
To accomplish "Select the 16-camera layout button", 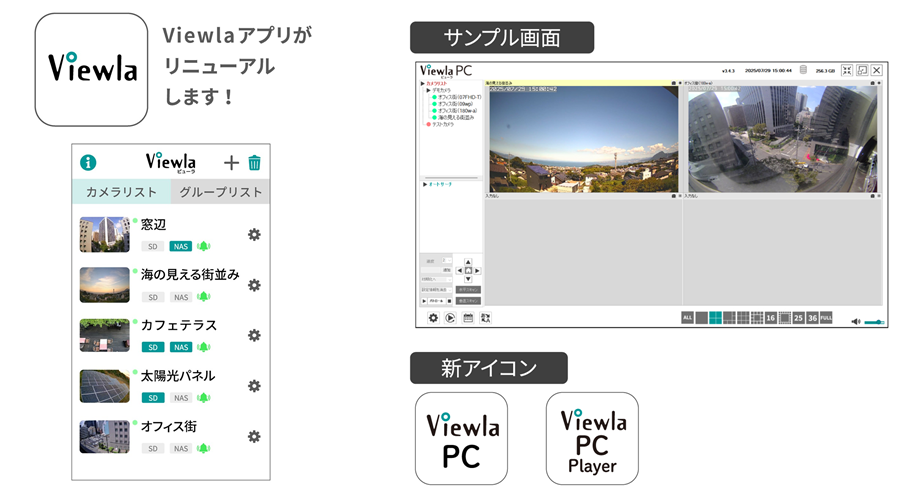I will tap(771, 318).
